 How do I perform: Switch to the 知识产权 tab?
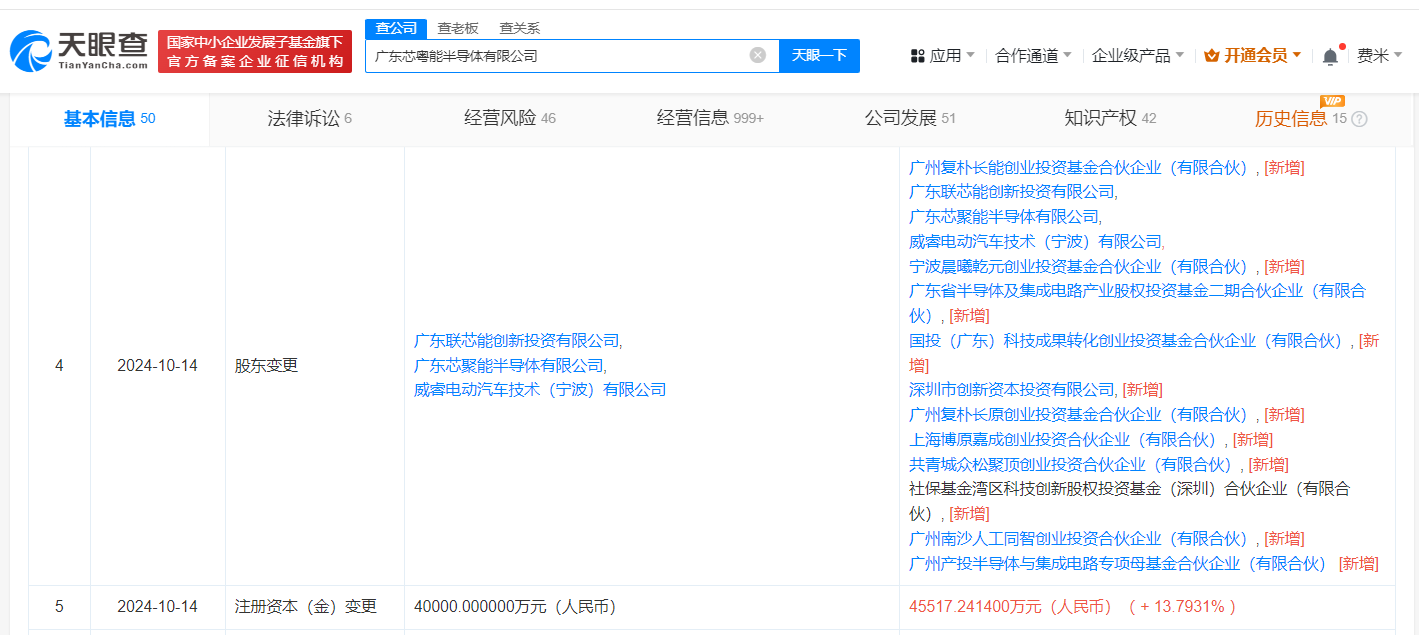(x=1103, y=118)
